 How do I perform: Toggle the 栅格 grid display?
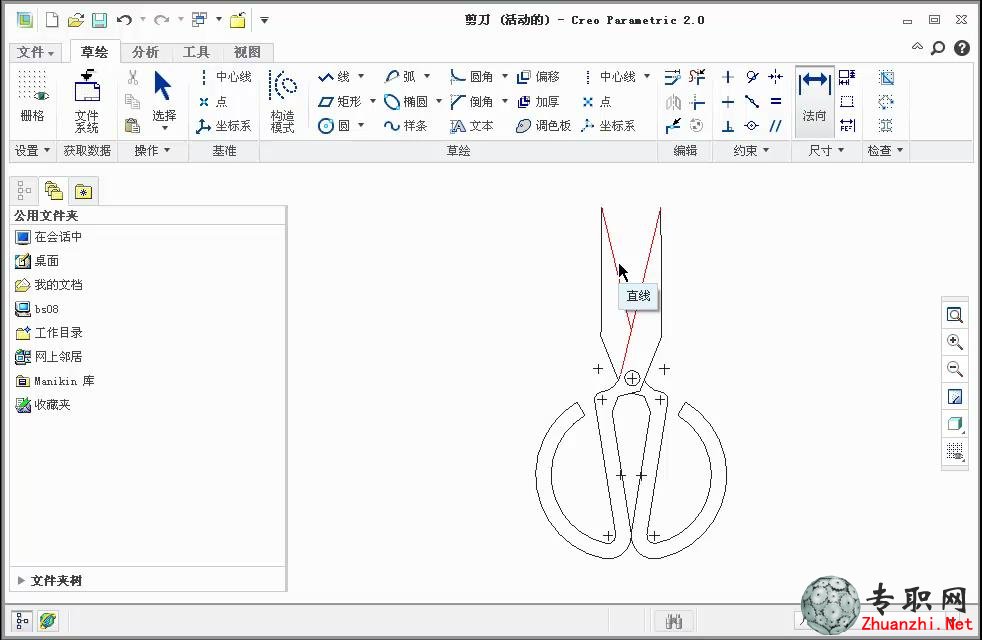tap(33, 96)
